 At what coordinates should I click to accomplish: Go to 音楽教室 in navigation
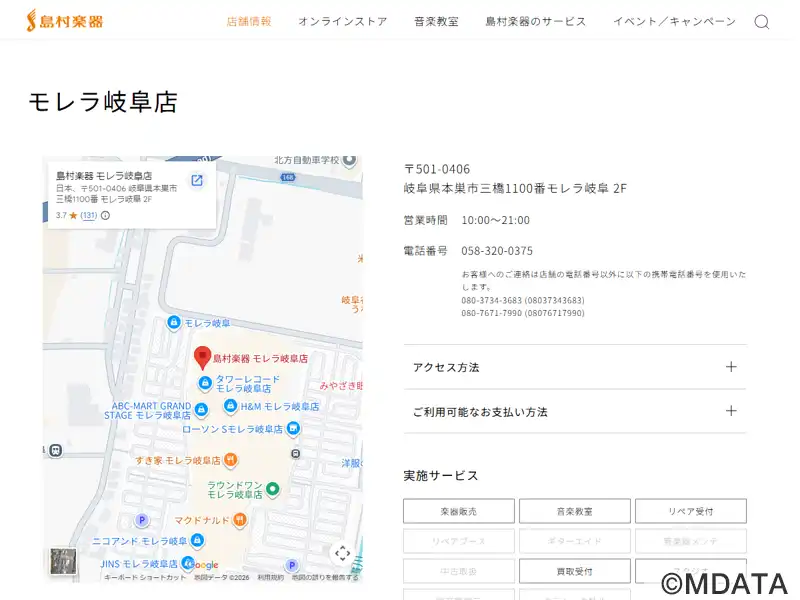pyautogui.click(x=436, y=21)
